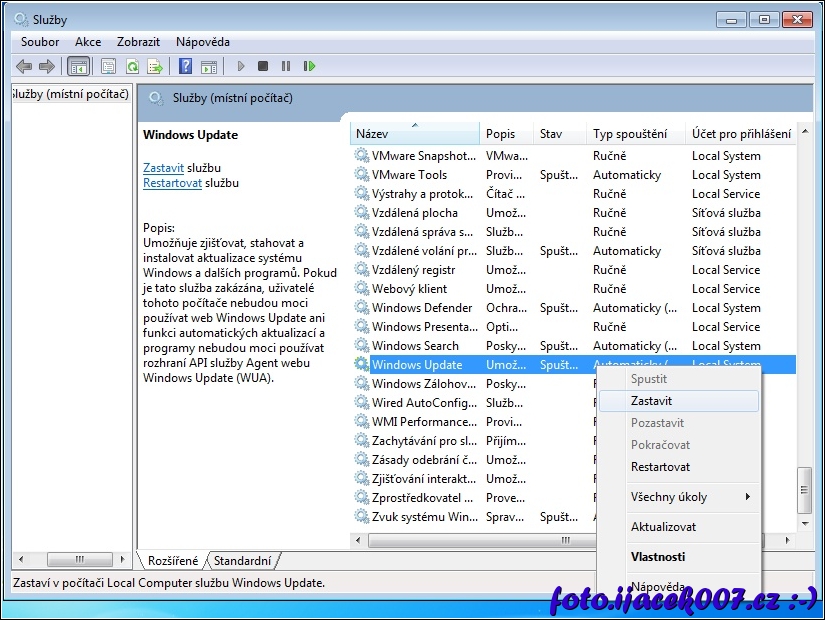Image resolution: width=825 pixels, height=620 pixels.
Task: Click the Export list toolbar icon
Action: point(155,66)
